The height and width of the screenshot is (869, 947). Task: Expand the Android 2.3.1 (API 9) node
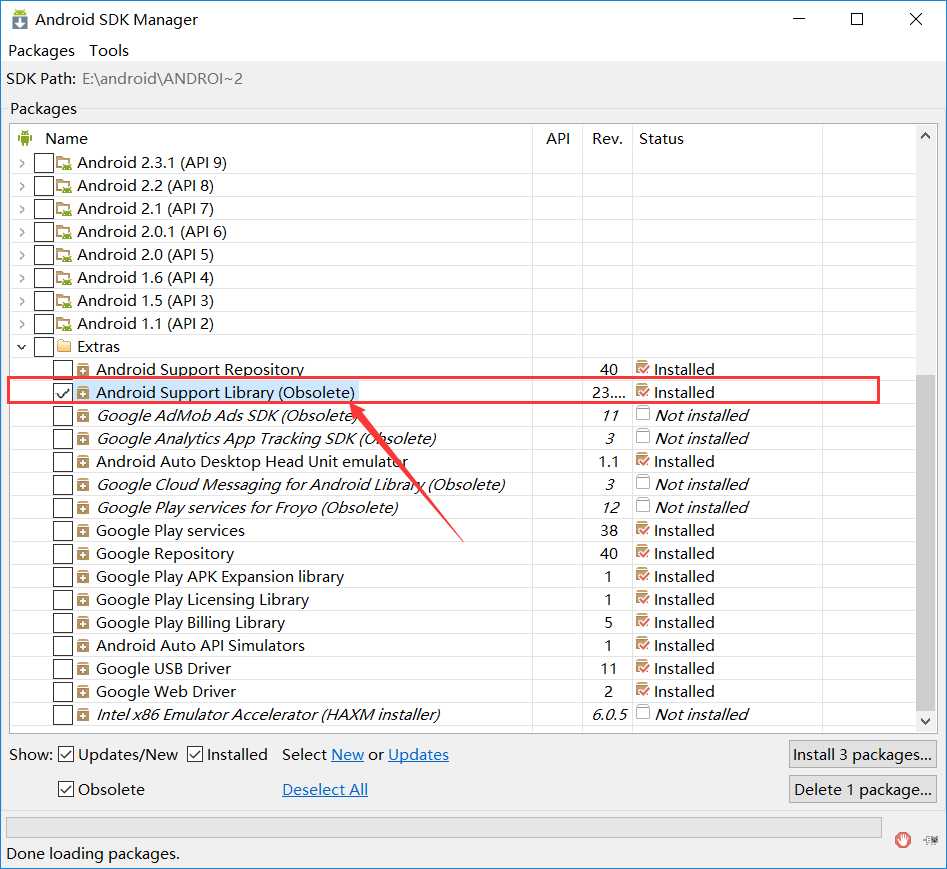point(22,163)
